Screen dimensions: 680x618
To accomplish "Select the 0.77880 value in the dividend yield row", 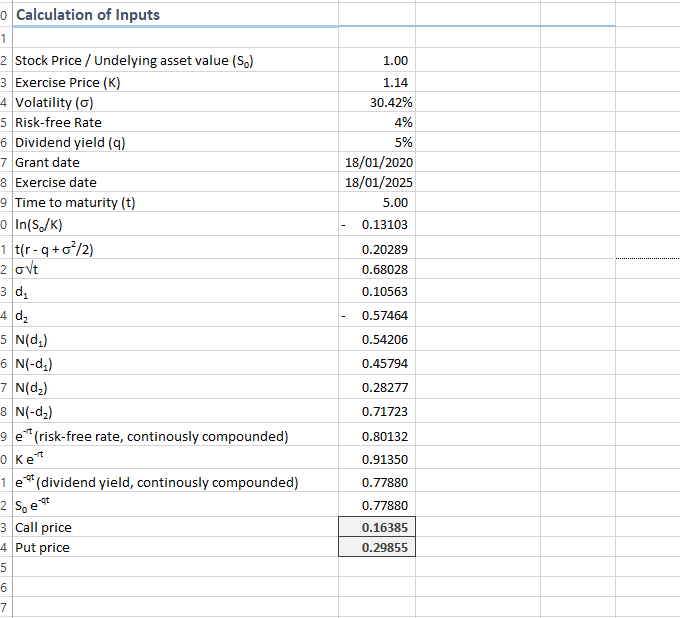I will click(x=377, y=481).
